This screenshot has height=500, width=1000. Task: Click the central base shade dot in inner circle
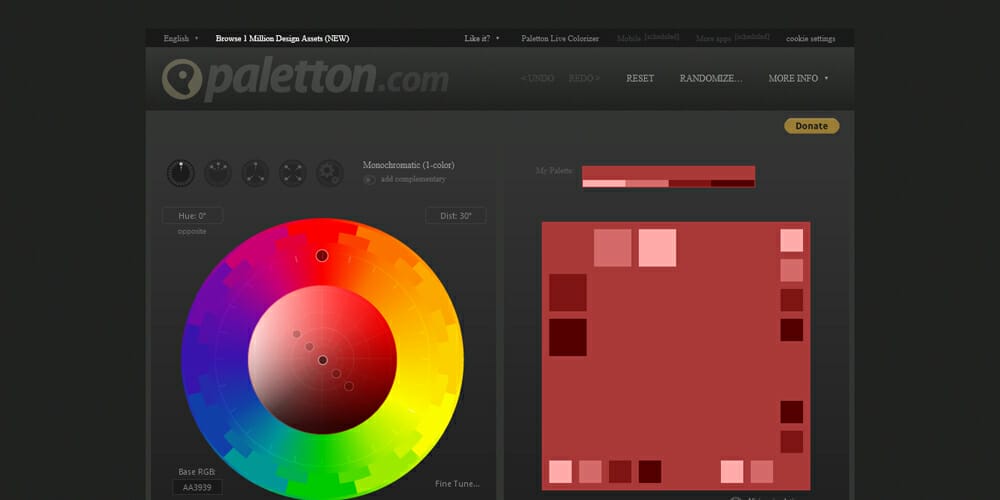pyautogui.click(x=323, y=360)
